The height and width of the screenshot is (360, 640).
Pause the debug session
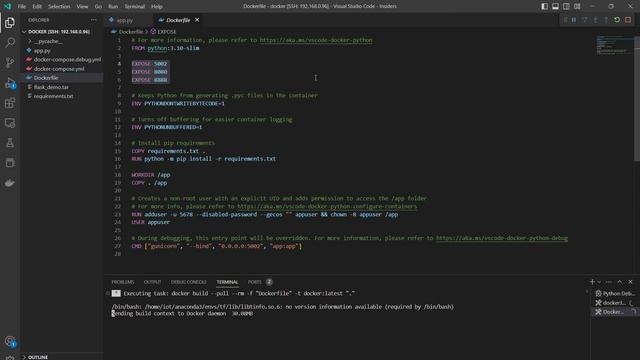[x=574, y=20]
